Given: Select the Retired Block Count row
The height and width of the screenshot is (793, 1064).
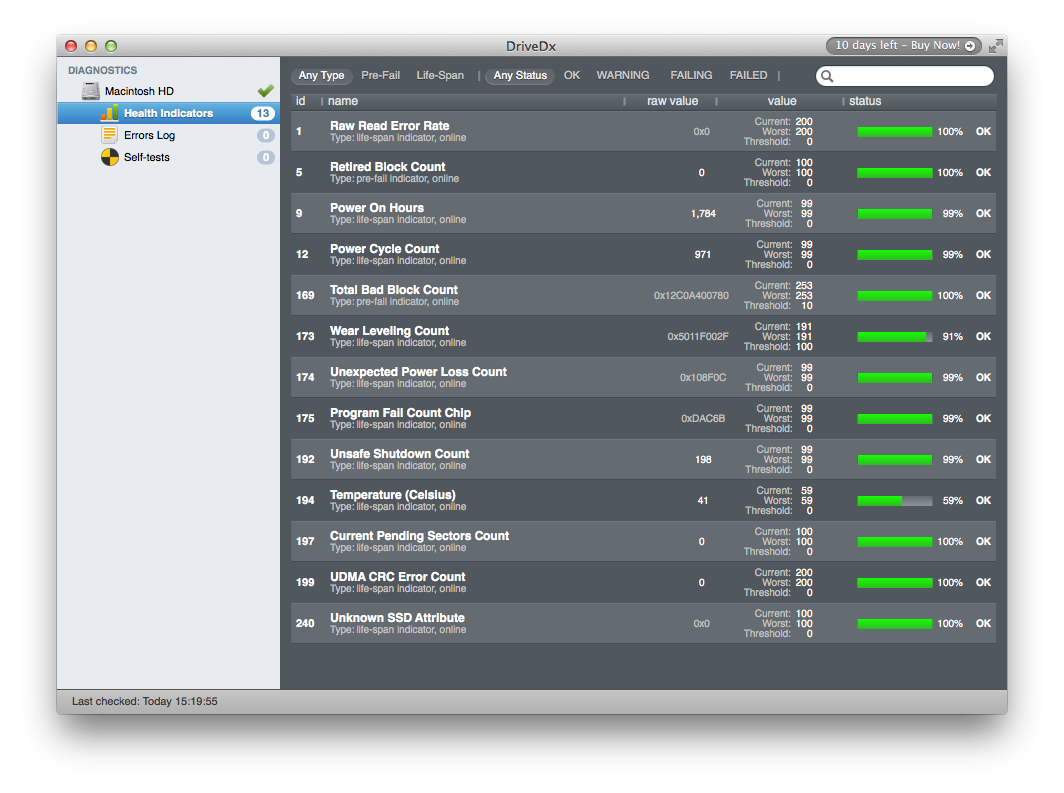Looking at the screenshot, I should 643,172.
